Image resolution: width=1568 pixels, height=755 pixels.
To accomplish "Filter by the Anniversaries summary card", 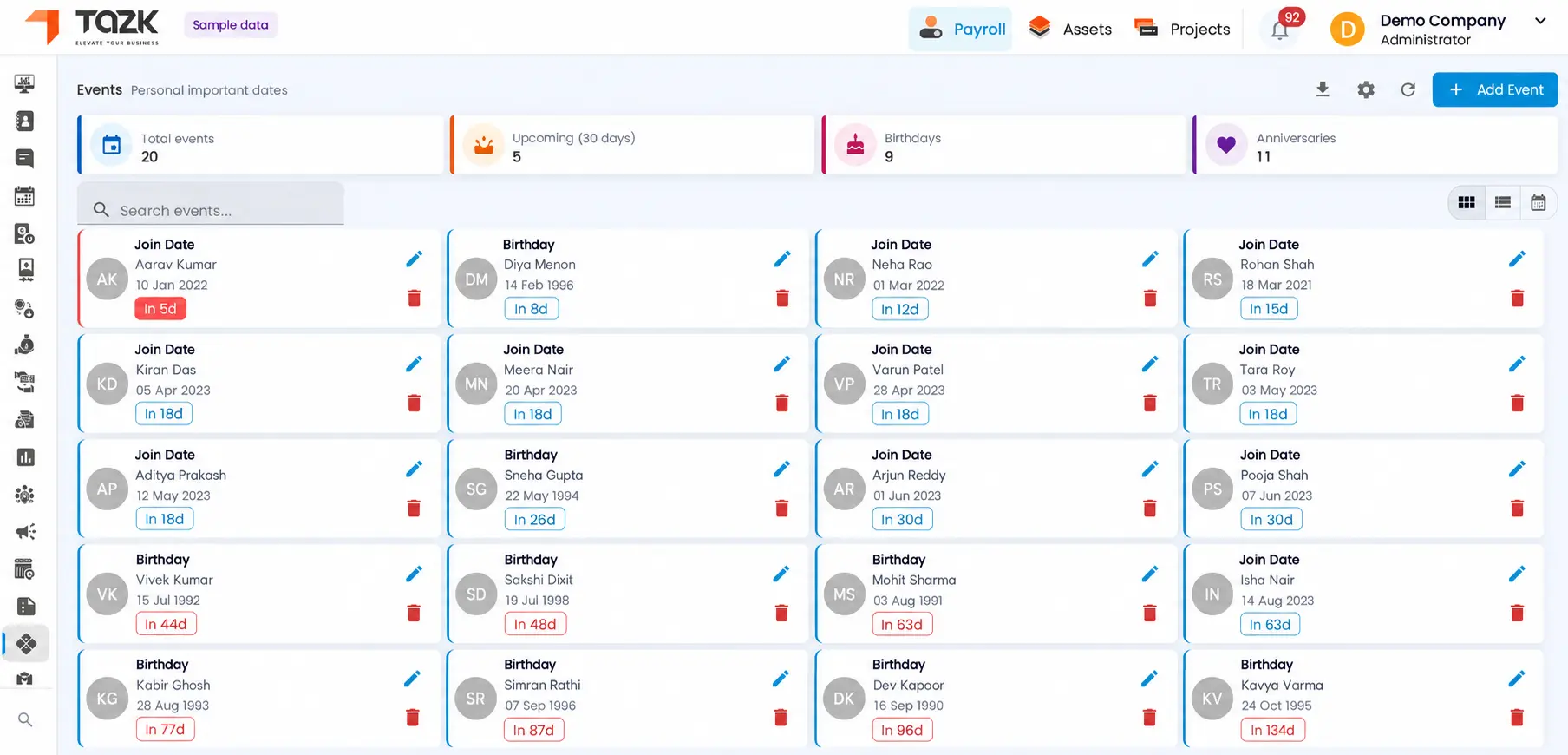I will tap(1375, 145).
